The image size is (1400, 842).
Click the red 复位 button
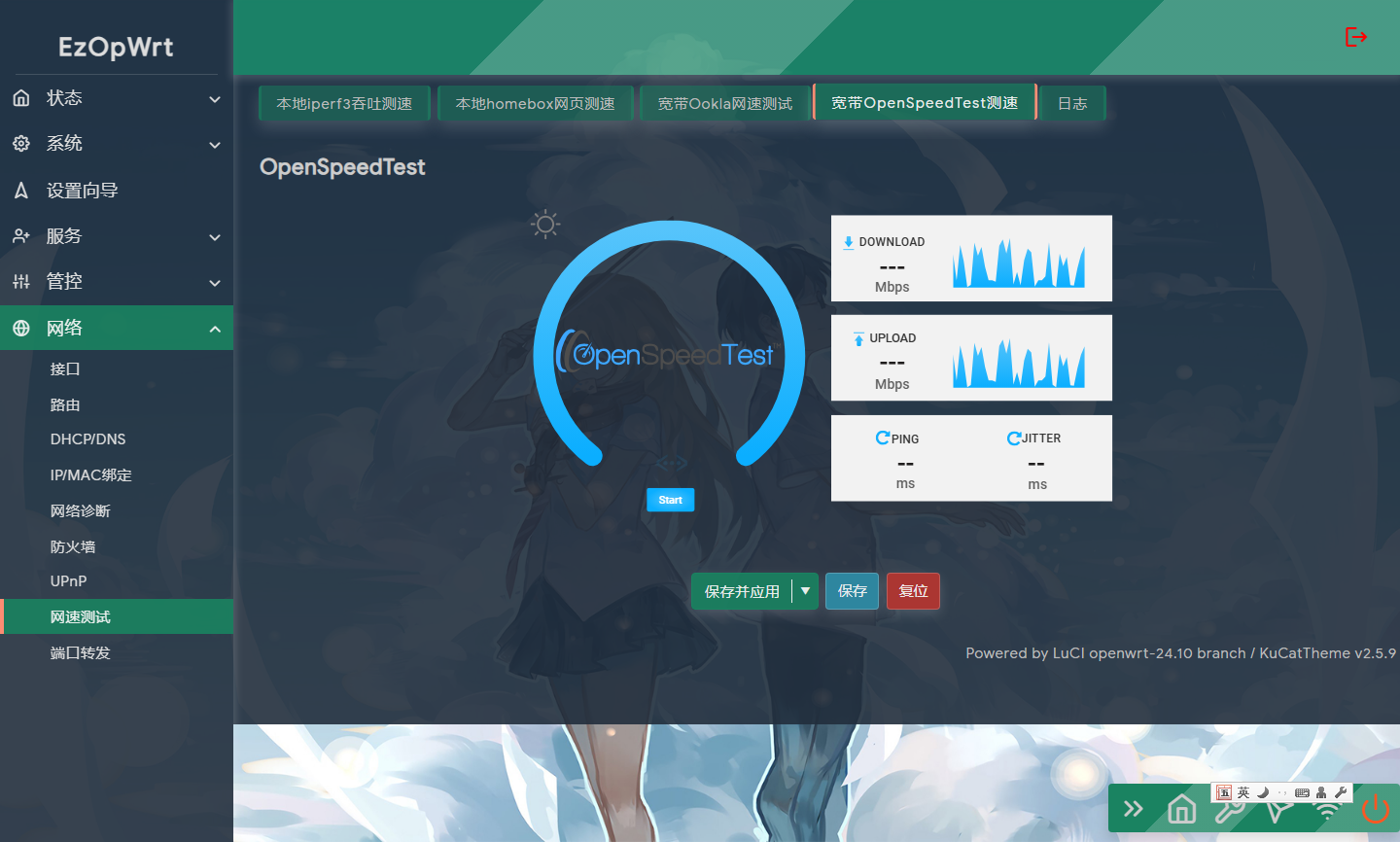click(913, 591)
